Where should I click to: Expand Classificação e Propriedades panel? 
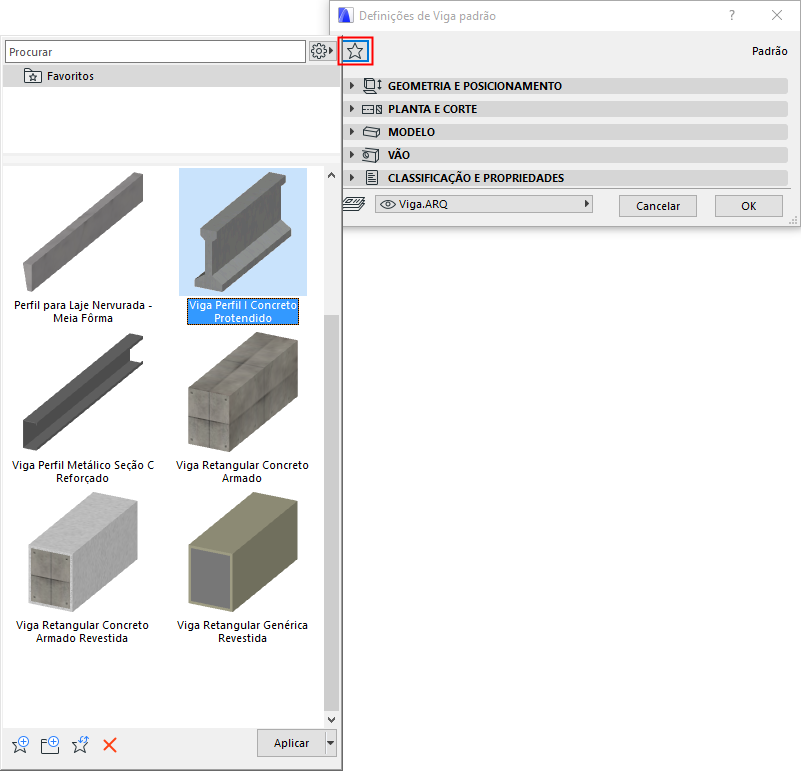(351, 177)
